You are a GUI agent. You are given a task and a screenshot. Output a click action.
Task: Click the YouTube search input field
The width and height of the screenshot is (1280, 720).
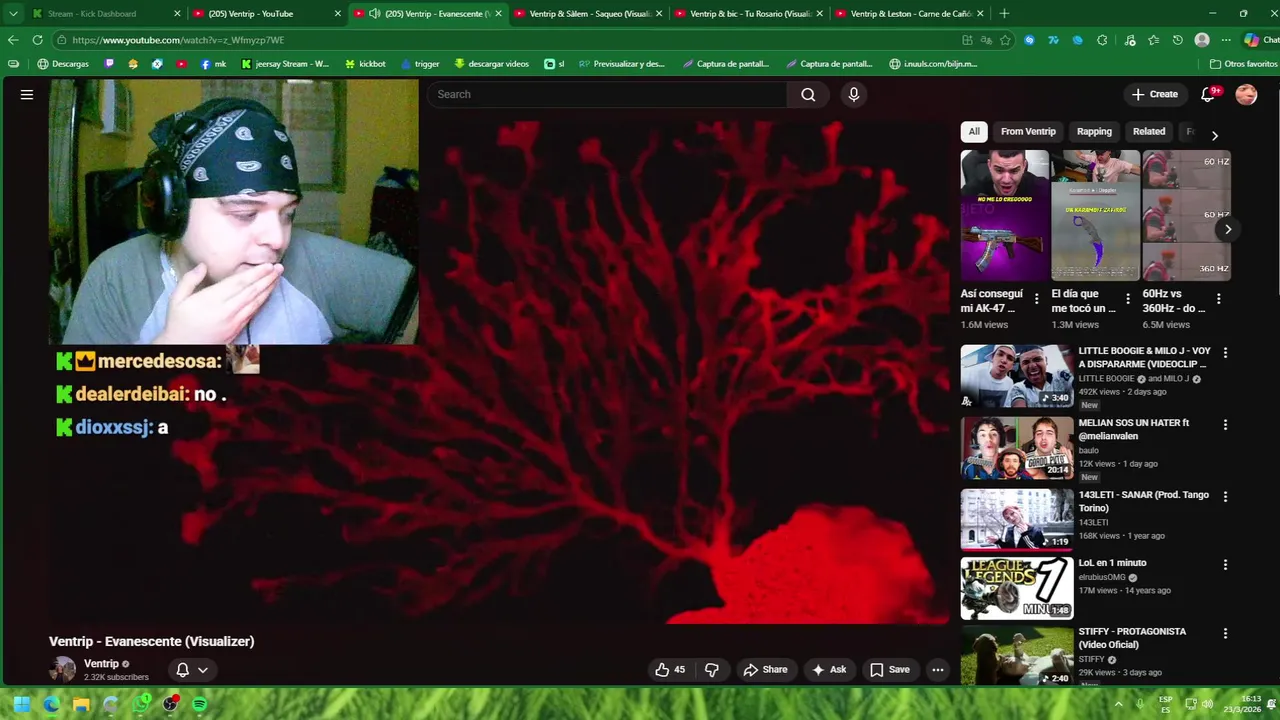(x=607, y=94)
